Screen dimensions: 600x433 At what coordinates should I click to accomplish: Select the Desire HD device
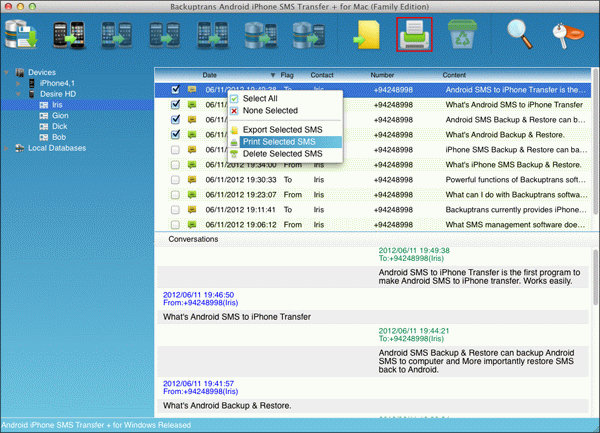click(58, 94)
